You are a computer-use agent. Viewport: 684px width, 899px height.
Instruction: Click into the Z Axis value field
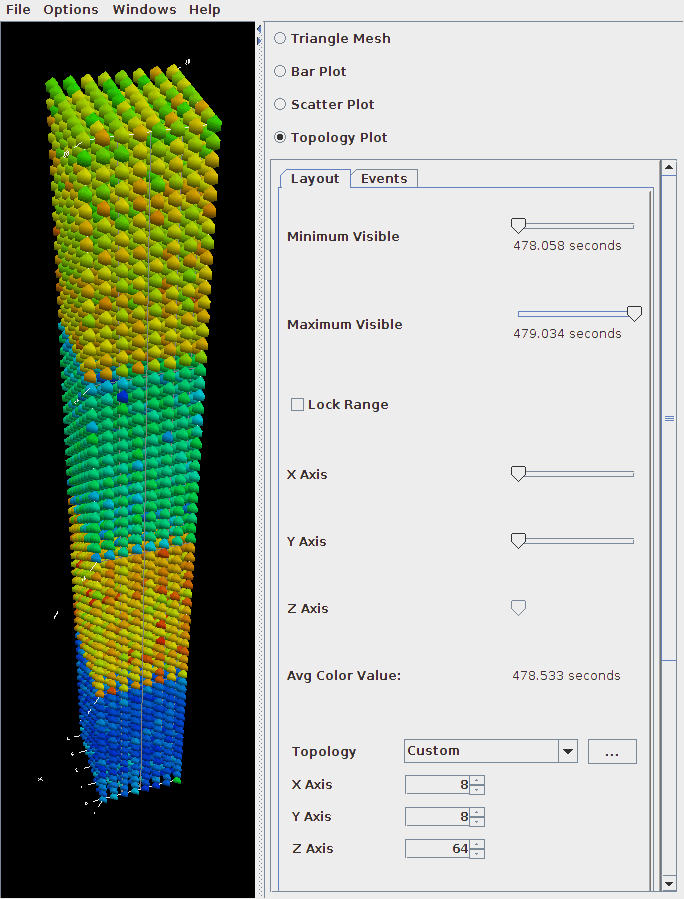click(437, 849)
